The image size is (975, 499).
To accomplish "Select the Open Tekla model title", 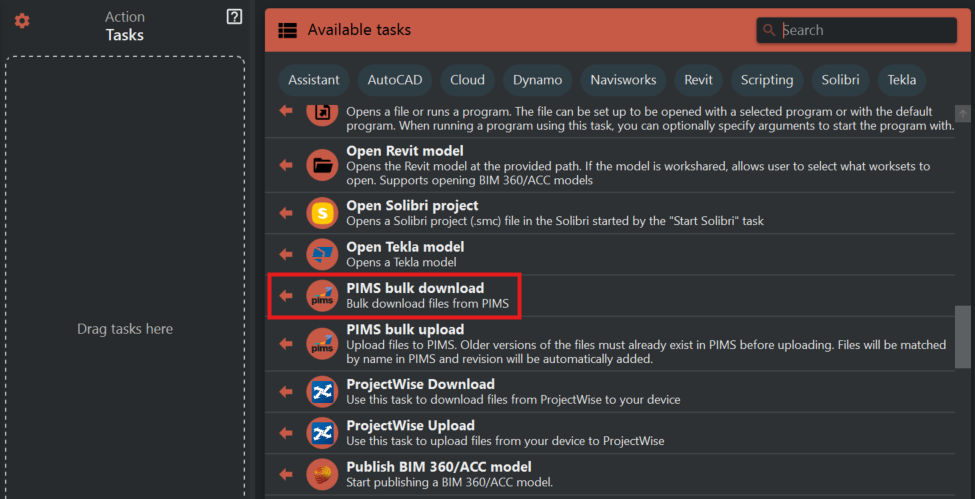I will point(405,247).
